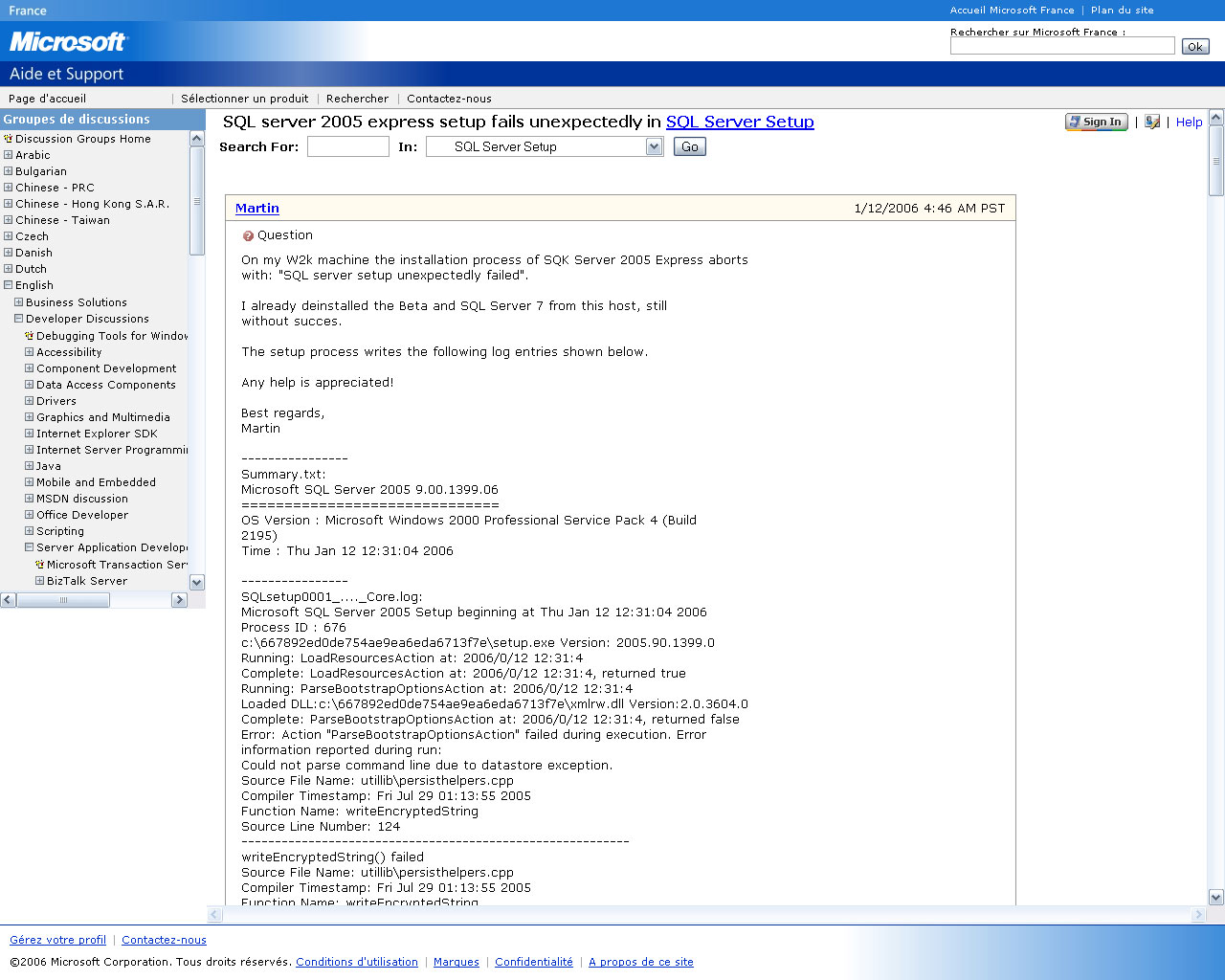Click the footer Contactez-nous link

164,940
